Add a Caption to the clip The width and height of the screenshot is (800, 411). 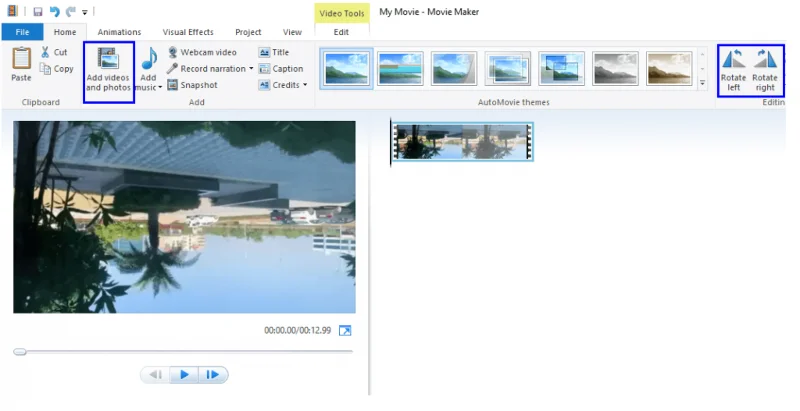tap(280, 69)
